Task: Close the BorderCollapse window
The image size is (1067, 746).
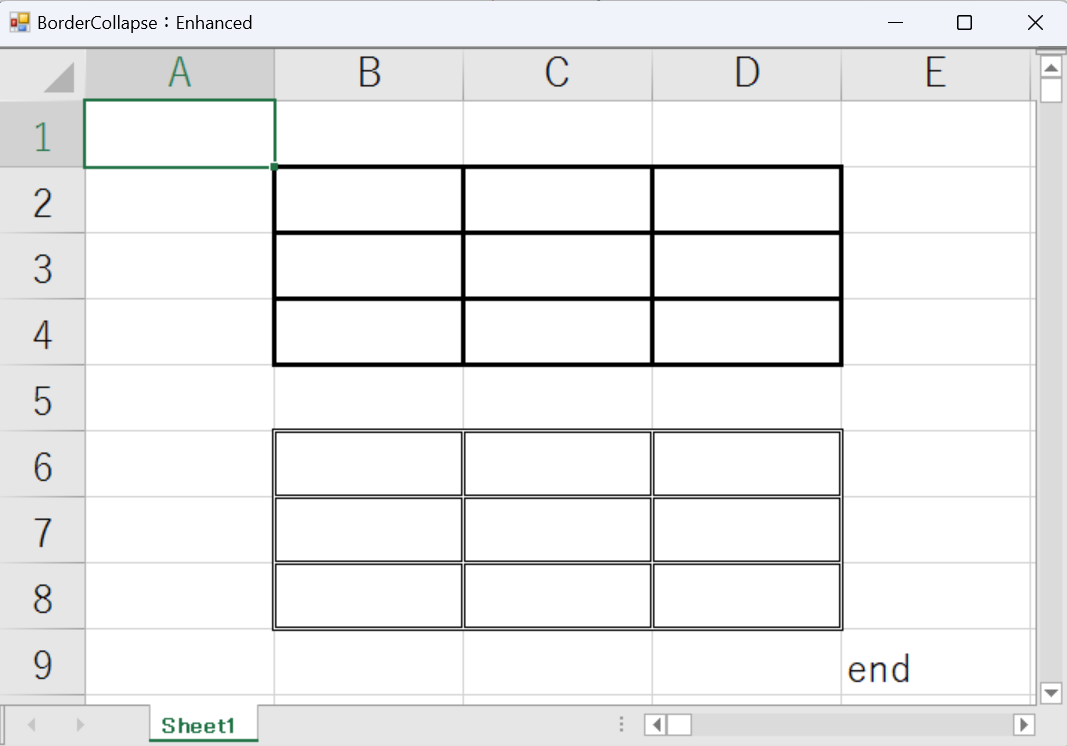Action: [x=1035, y=22]
